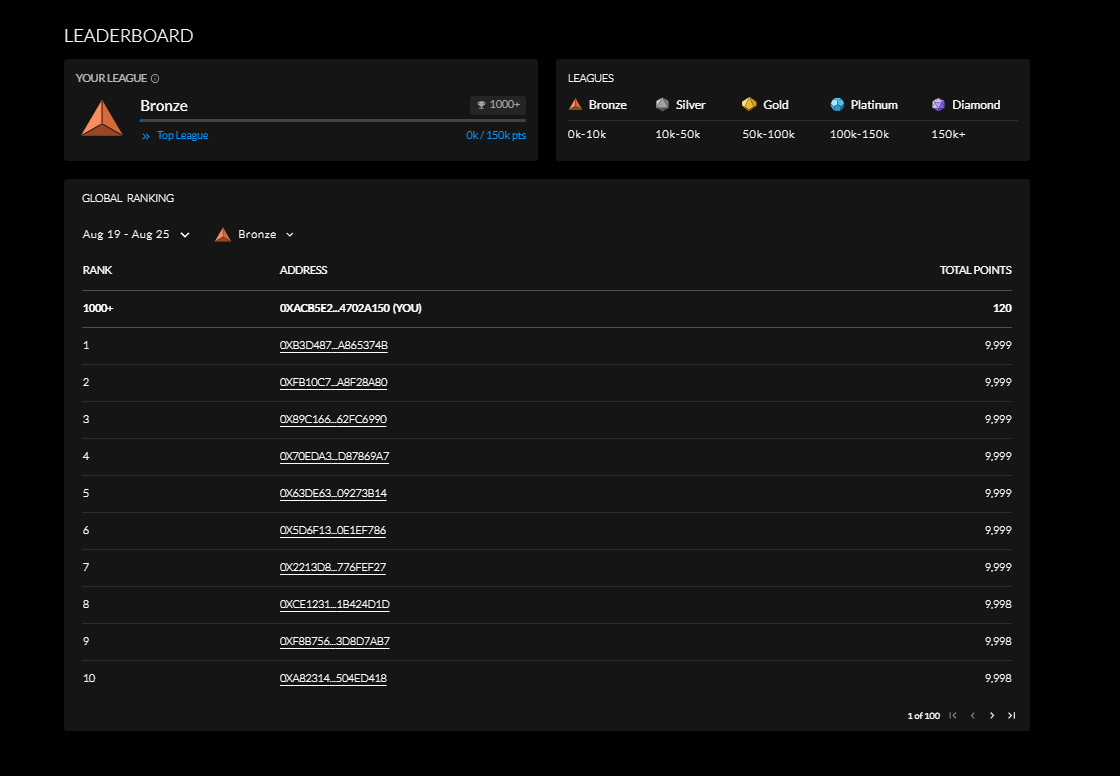Go to next page of rankings
This screenshot has height=776, width=1120.
coord(992,715)
